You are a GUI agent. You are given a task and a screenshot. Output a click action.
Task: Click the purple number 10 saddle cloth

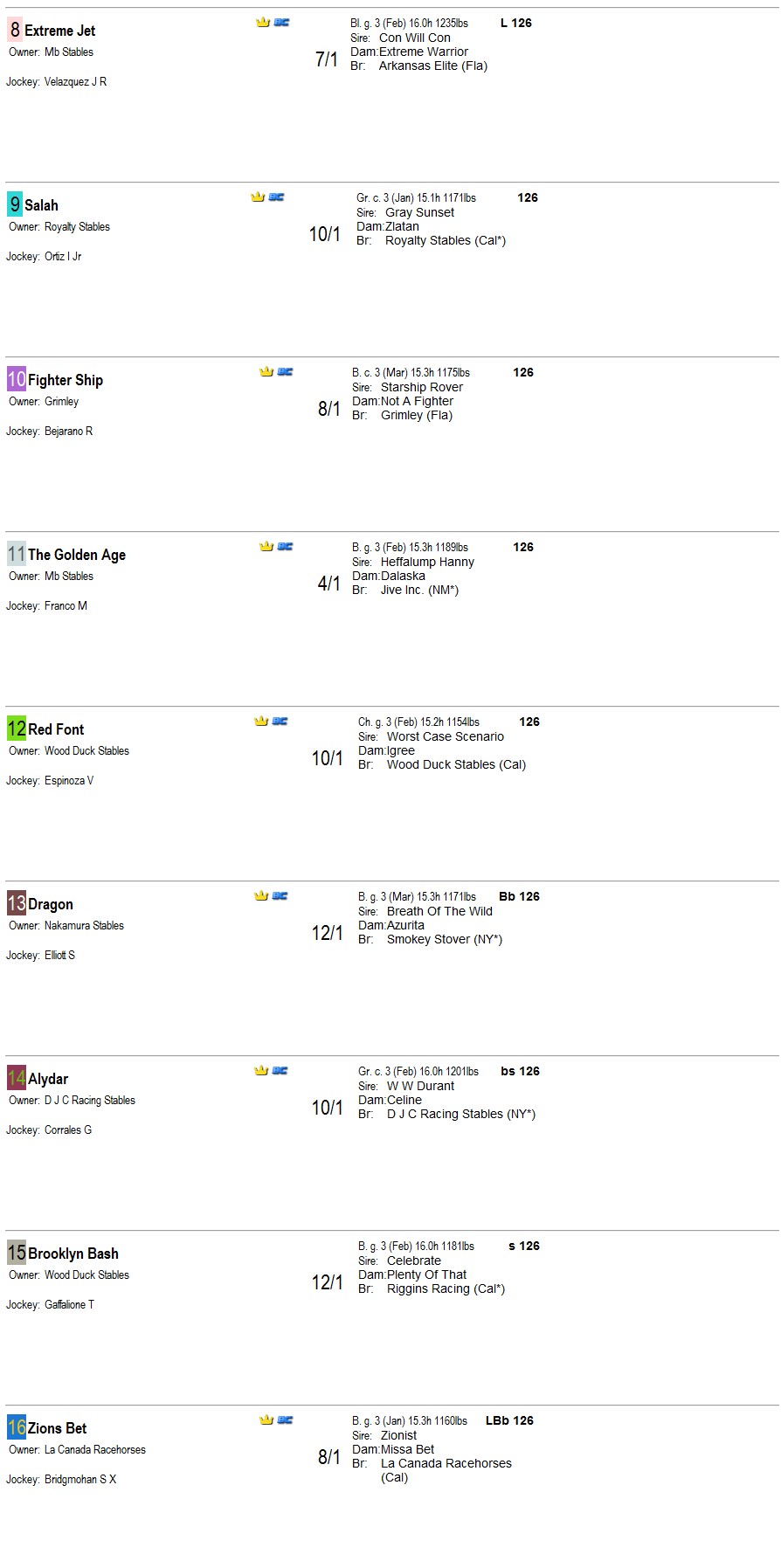pyautogui.click(x=17, y=379)
